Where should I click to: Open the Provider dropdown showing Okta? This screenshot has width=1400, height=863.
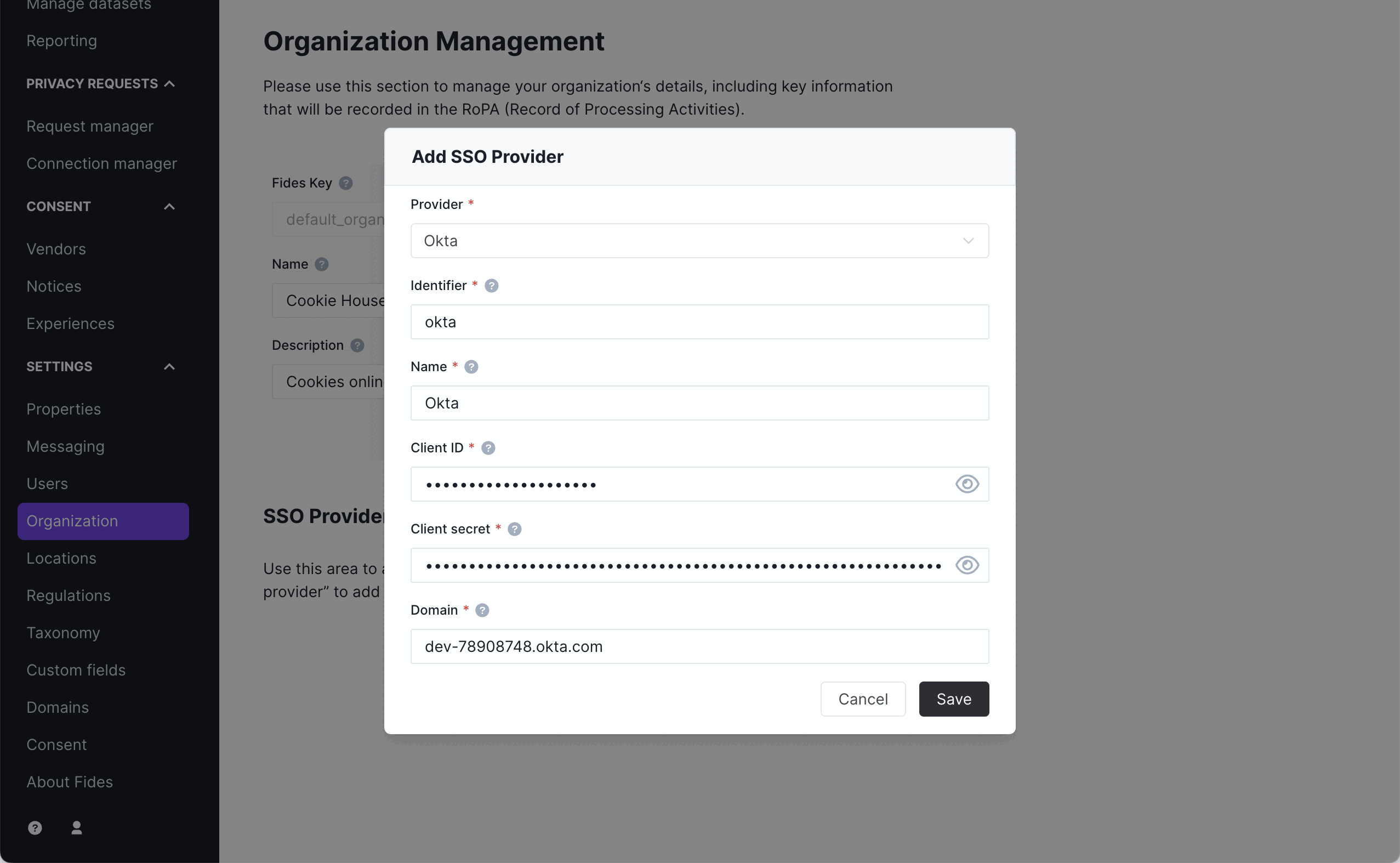coord(699,241)
